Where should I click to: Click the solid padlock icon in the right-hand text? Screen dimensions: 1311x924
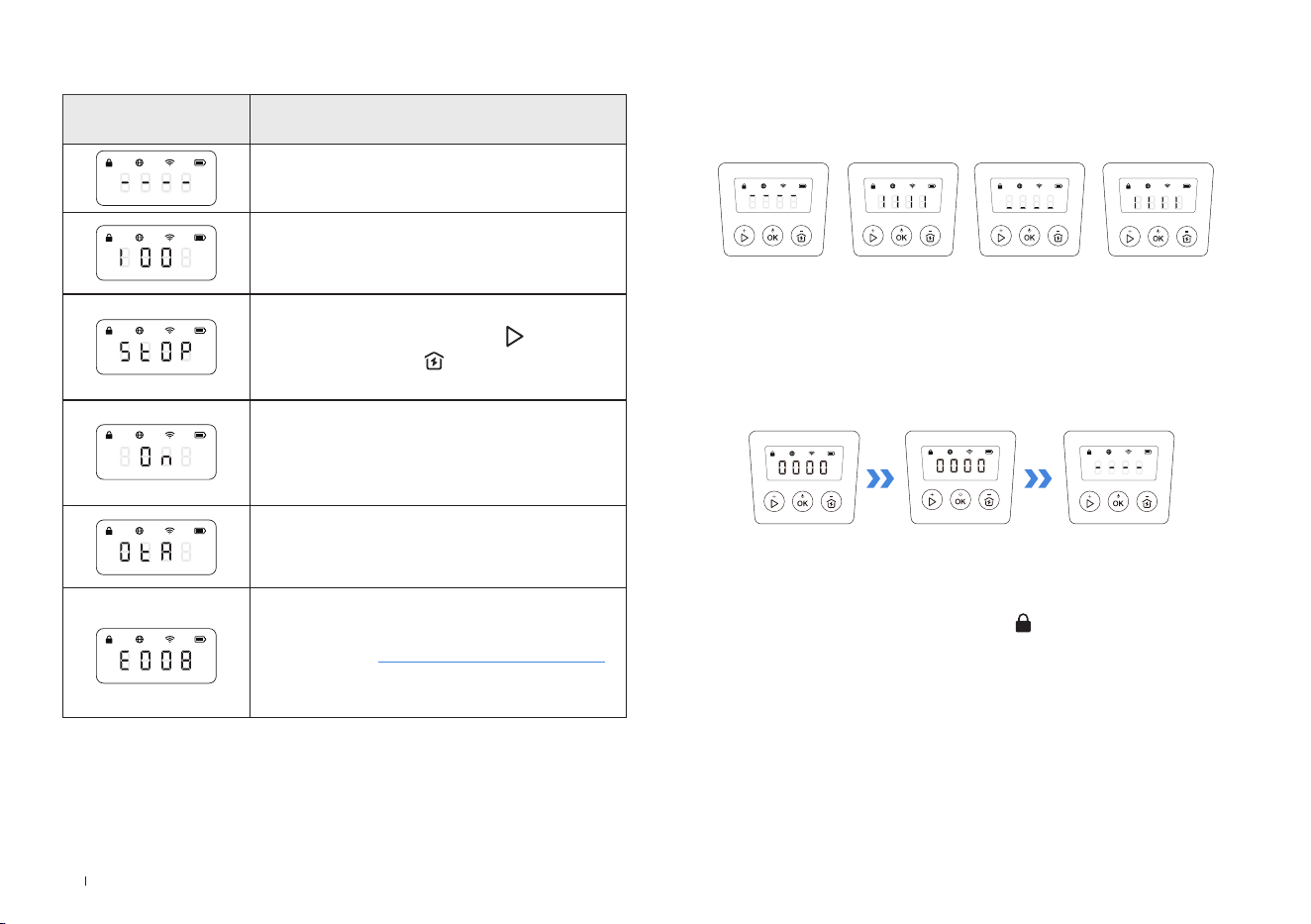point(1023,624)
